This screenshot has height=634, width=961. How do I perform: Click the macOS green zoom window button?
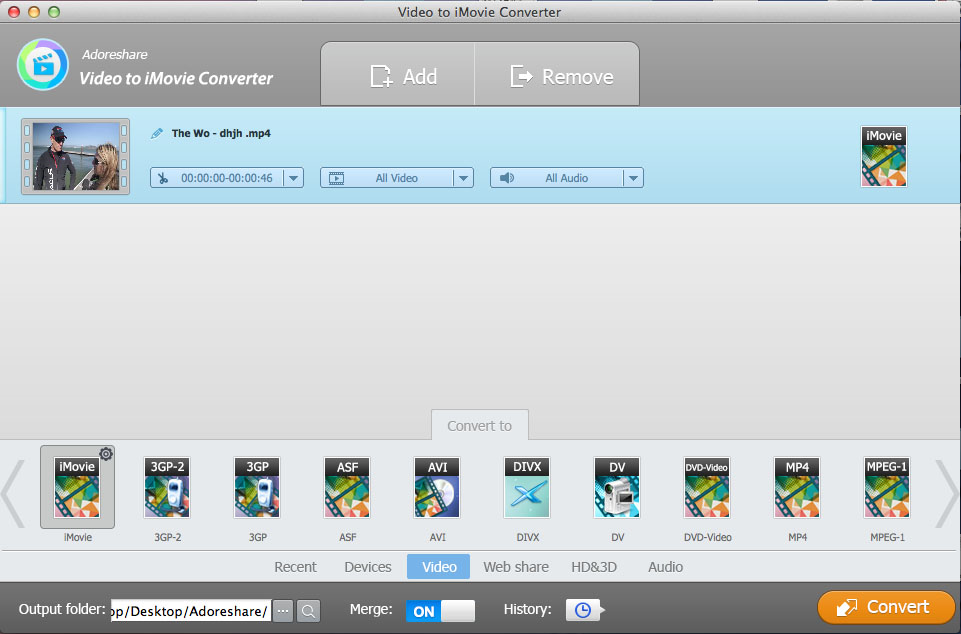[x=54, y=12]
